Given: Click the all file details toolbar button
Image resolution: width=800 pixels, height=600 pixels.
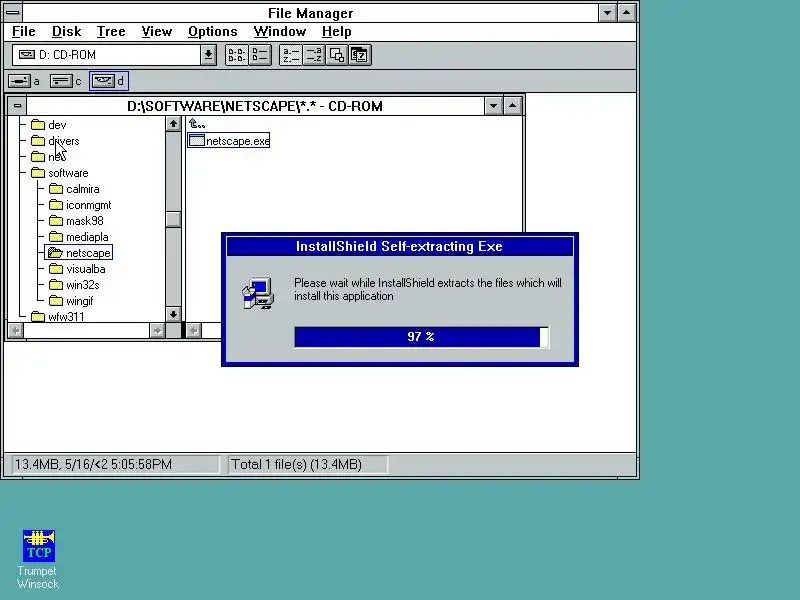Looking at the screenshot, I should pyautogui.click(x=260, y=55).
